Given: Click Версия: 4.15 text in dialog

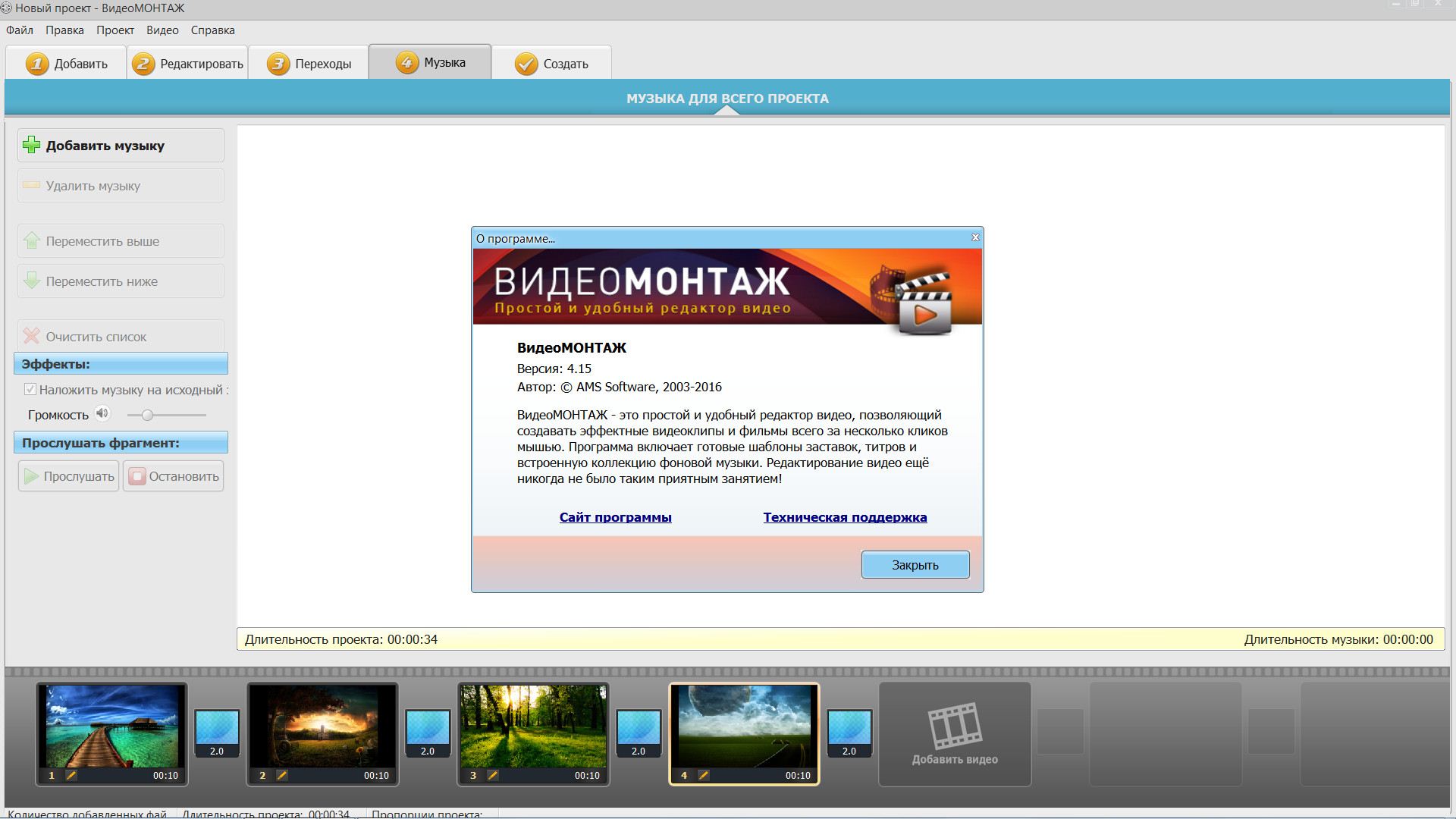Looking at the screenshot, I should [554, 369].
